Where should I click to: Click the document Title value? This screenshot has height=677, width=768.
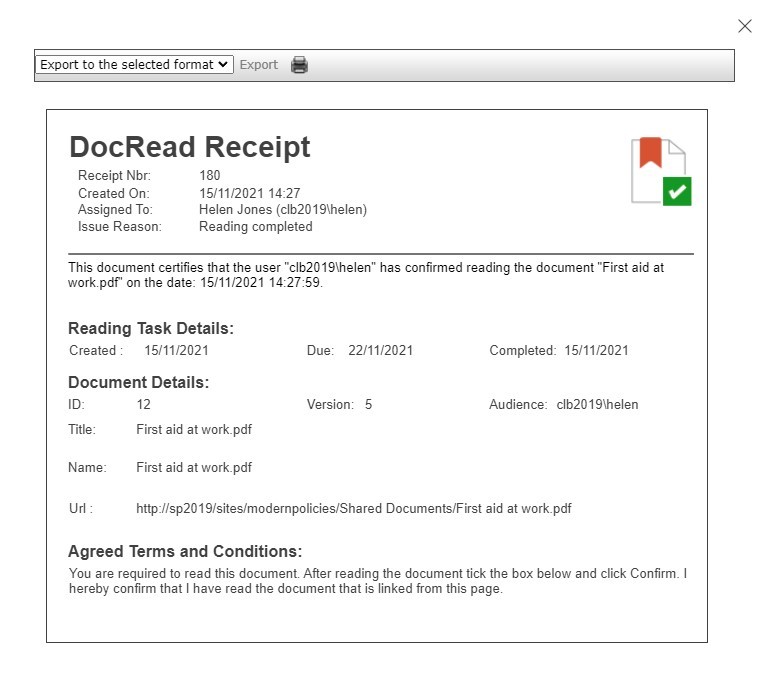pyautogui.click(x=194, y=430)
